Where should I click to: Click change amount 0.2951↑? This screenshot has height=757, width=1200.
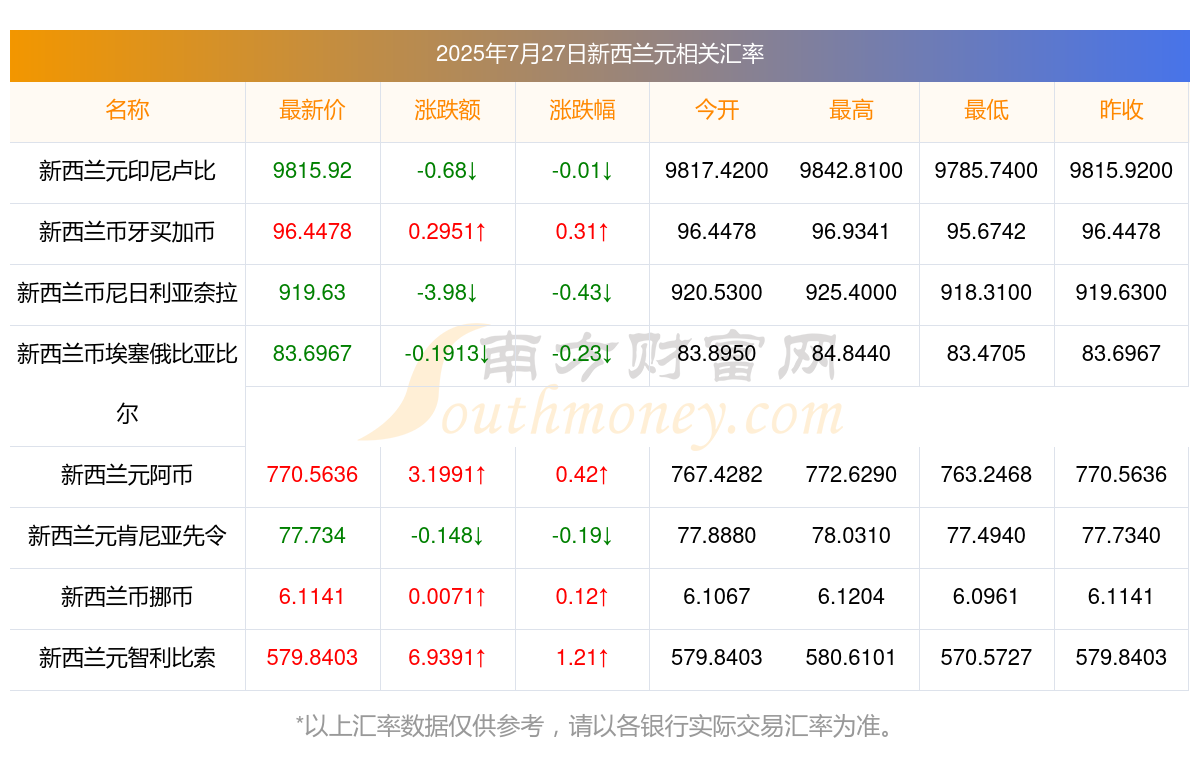(x=447, y=232)
